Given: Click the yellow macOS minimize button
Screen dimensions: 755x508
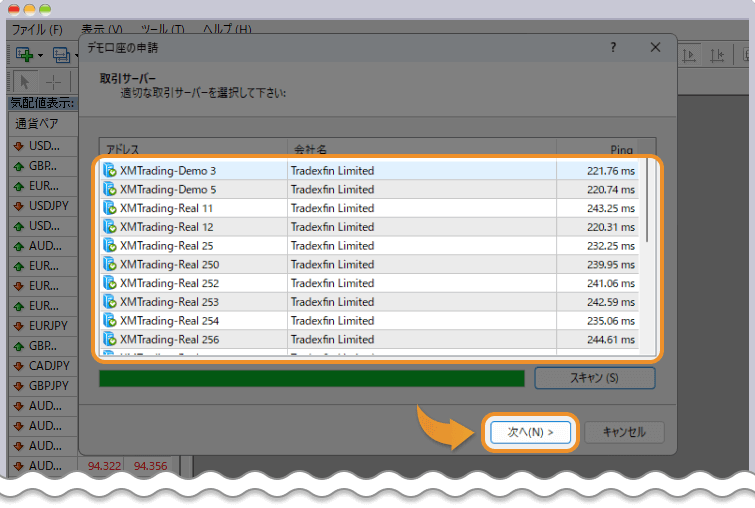Looking at the screenshot, I should tap(29, 9).
